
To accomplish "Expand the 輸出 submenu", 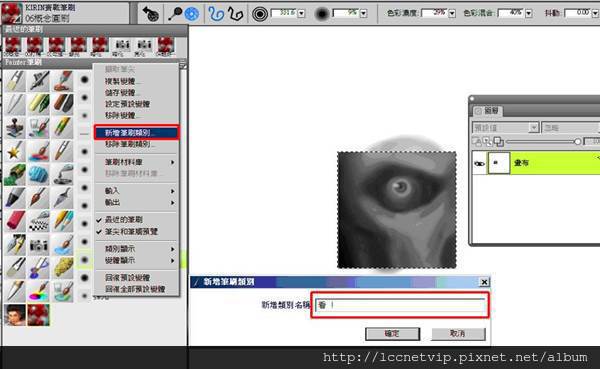I will click(136, 202).
